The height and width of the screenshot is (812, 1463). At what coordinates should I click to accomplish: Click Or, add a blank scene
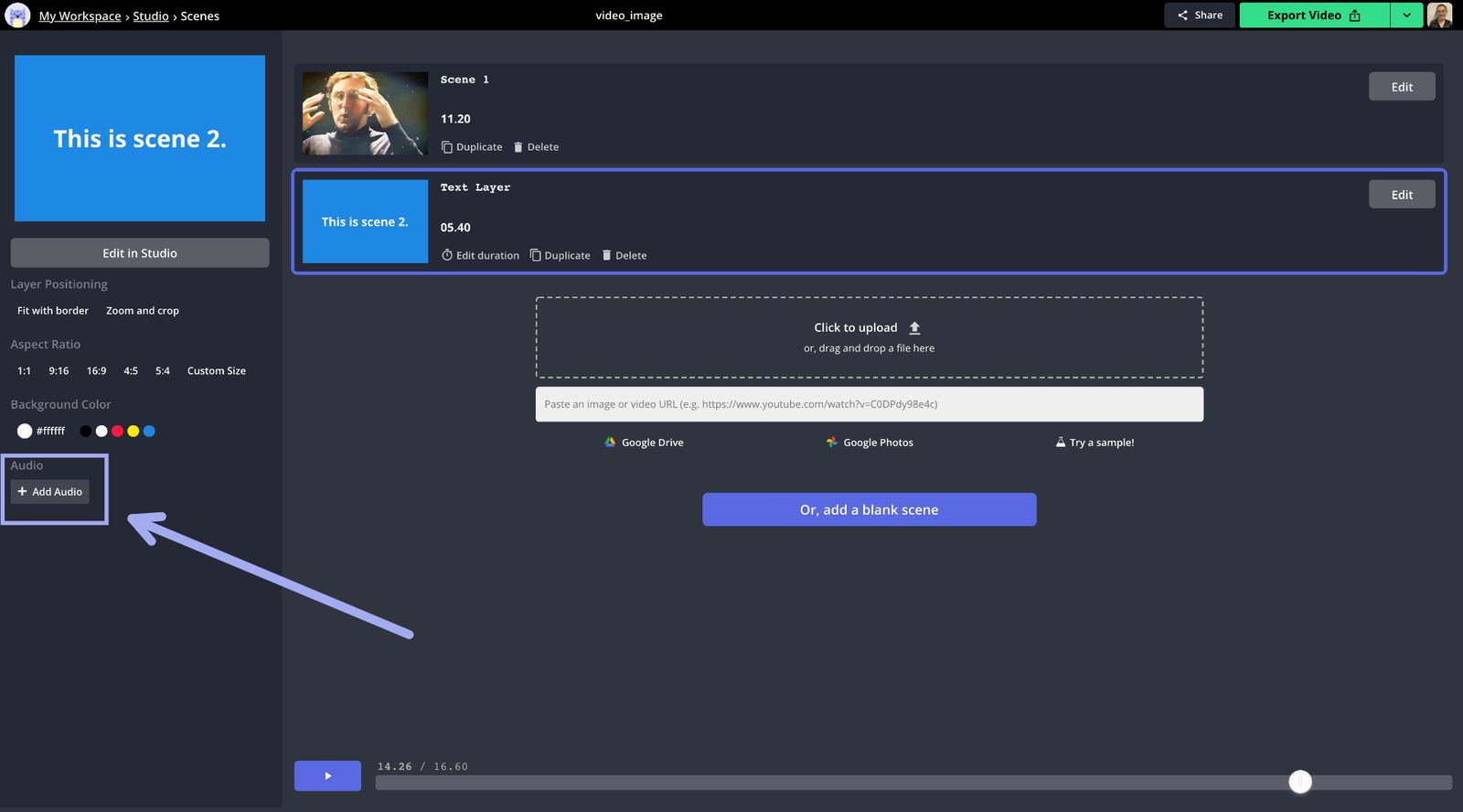pyautogui.click(x=869, y=509)
